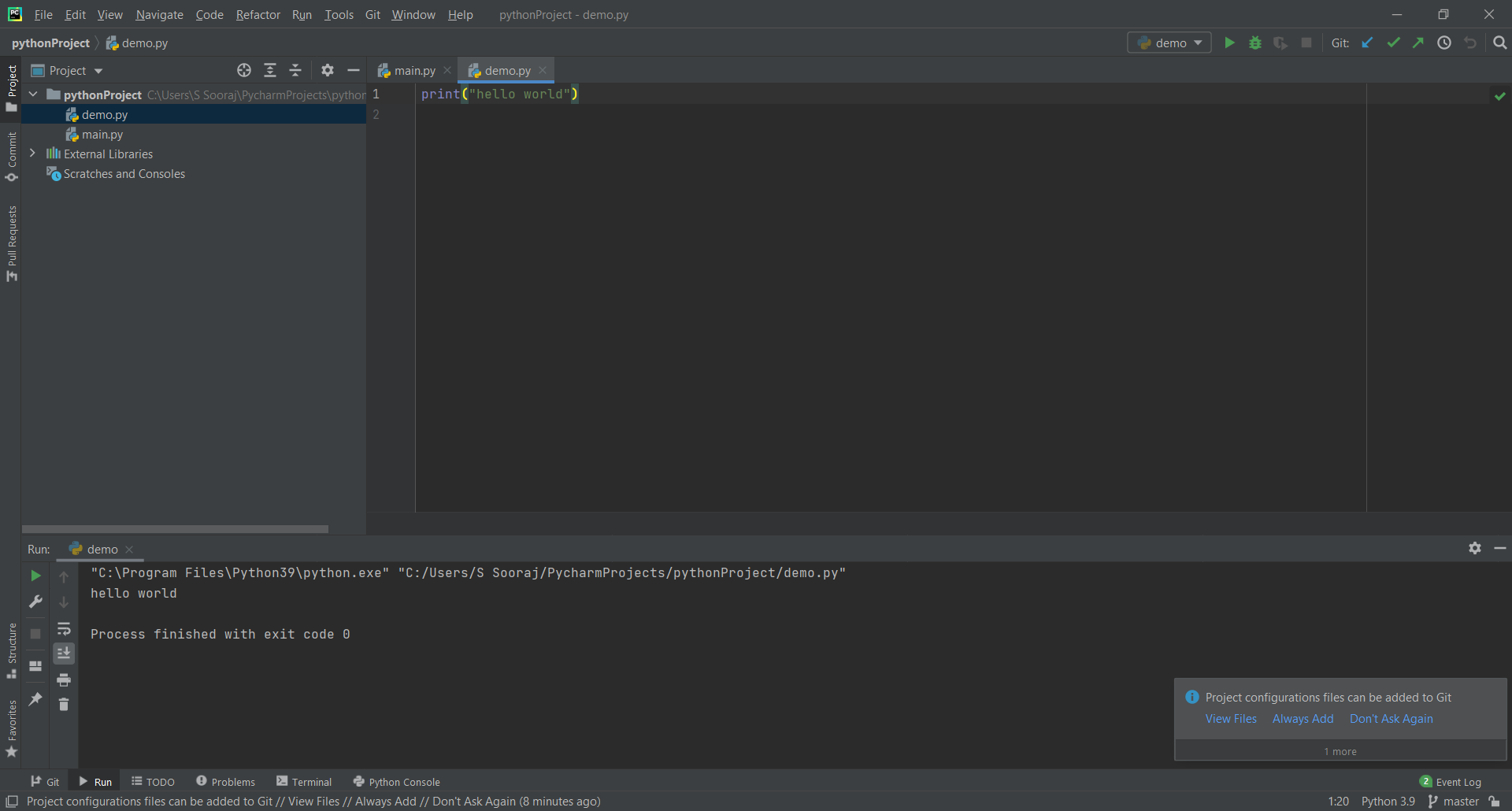Click the wrench icon in the Run panel
Image resolution: width=1512 pixels, height=811 pixels.
tap(35, 602)
